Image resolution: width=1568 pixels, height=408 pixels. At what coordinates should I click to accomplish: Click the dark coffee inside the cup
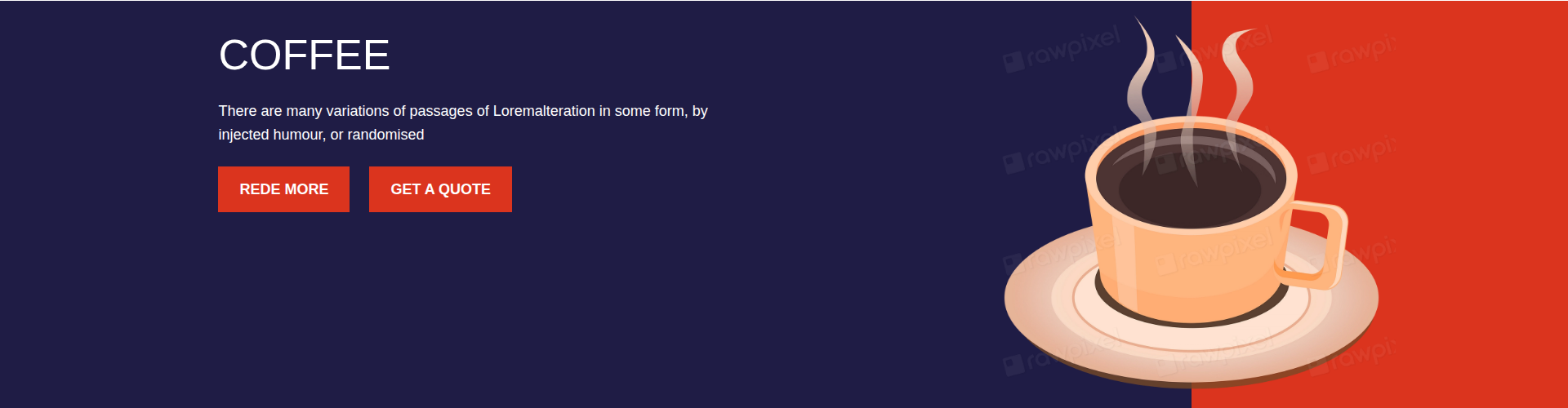[x=1191, y=184]
